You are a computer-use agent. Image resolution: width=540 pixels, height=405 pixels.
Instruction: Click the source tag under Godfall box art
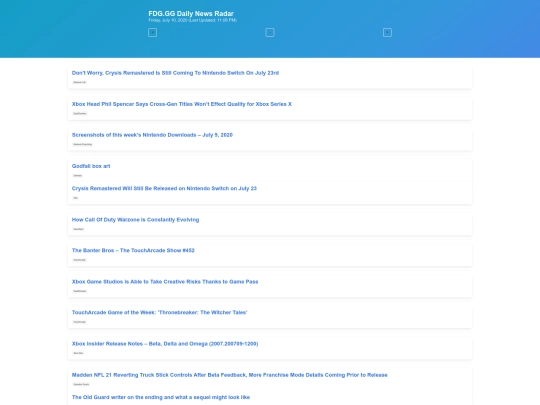(78, 176)
